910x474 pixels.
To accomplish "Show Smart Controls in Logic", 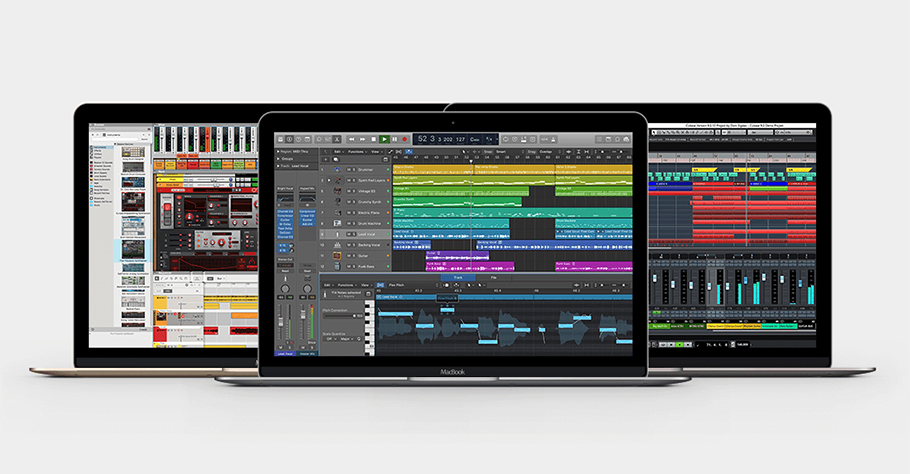I will pyautogui.click(x=319, y=139).
